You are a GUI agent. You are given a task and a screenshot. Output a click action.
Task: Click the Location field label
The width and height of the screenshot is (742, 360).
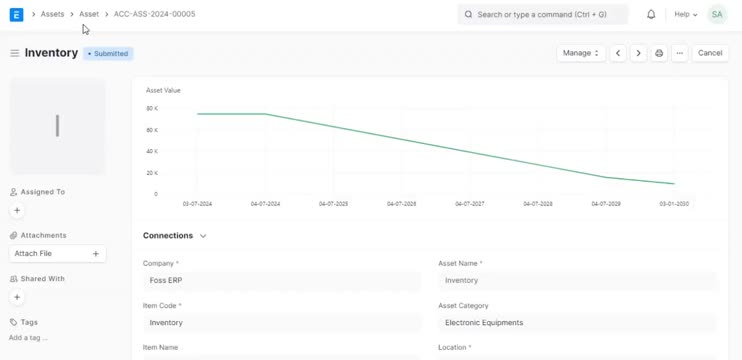(455, 347)
